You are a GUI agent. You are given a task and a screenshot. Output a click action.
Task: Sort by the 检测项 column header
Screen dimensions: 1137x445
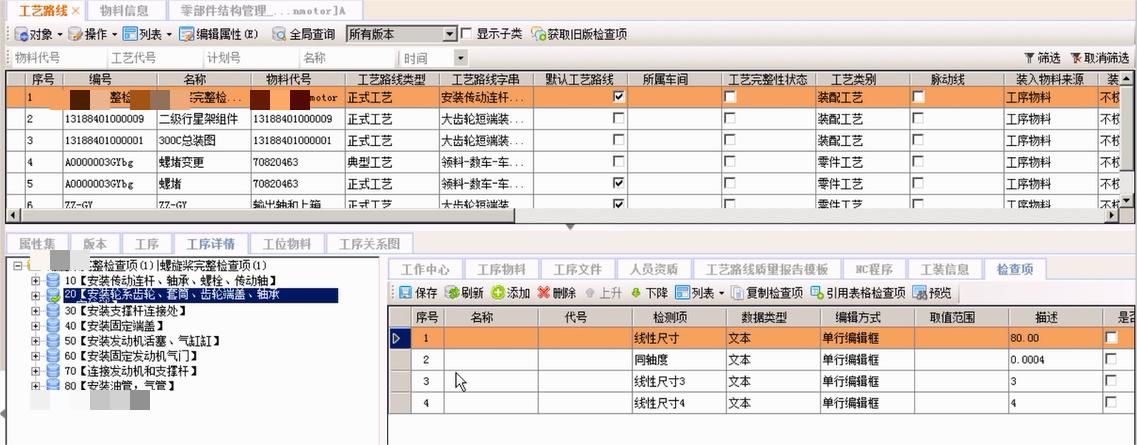tap(678, 317)
